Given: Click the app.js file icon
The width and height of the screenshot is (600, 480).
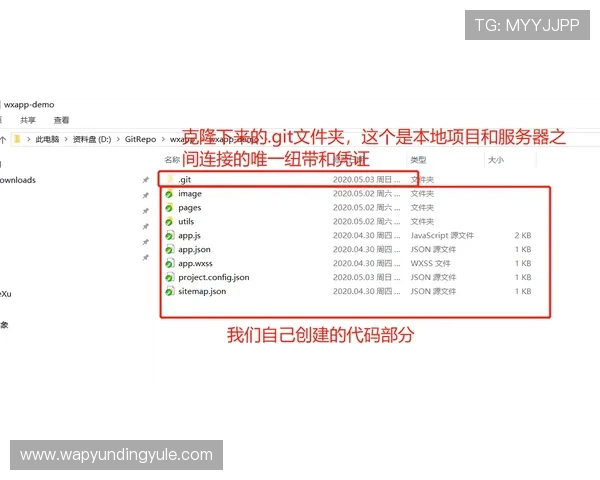Looking at the screenshot, I should 169,235.
